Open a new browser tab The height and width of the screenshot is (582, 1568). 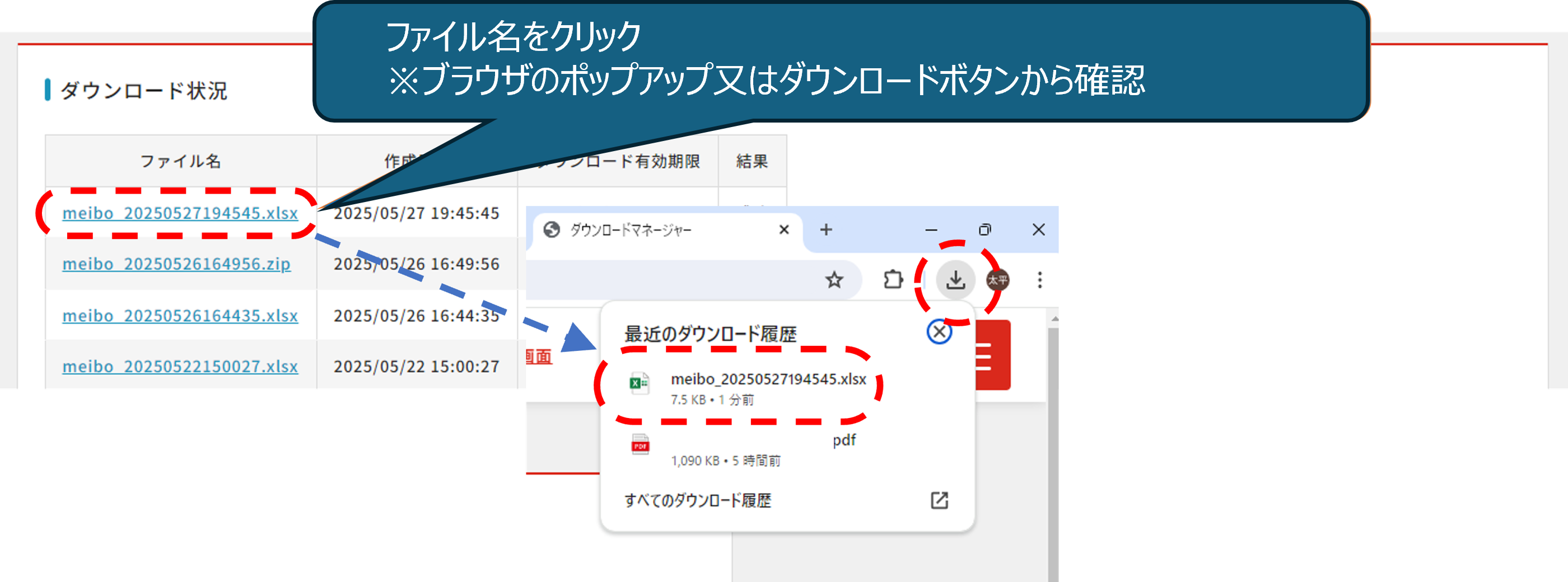pyautogui.click(x=826, y=230)
